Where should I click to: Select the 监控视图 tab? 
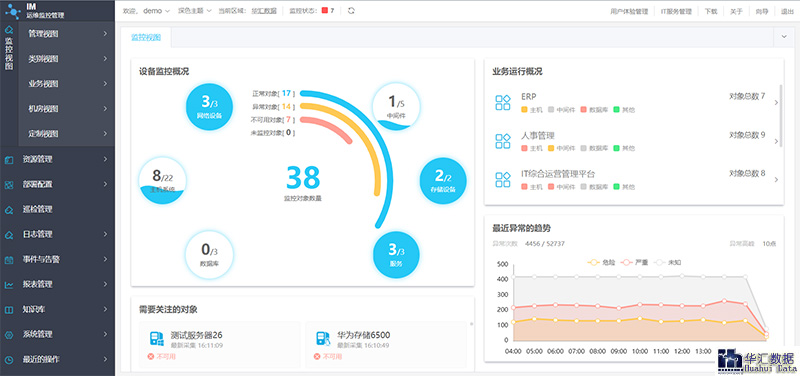coord(146,37)
